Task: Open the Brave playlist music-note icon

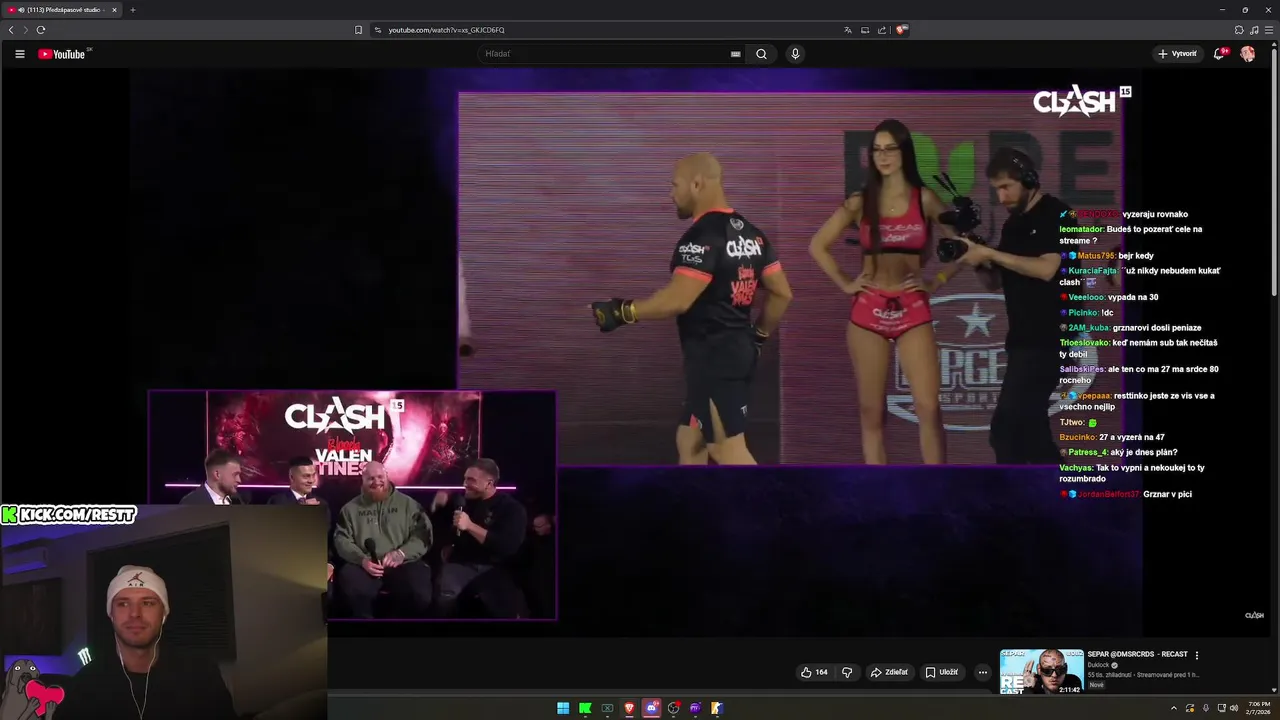Action: 1254,30
